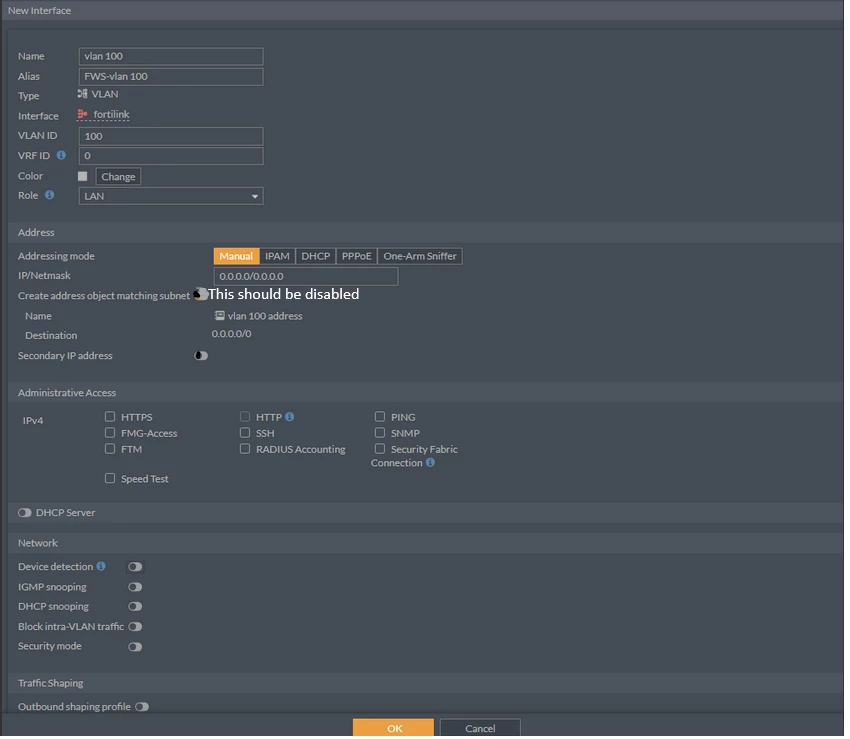Viewport: 850px width, 739px height.
Task: Click the OK button
Action: click(394, 728)
